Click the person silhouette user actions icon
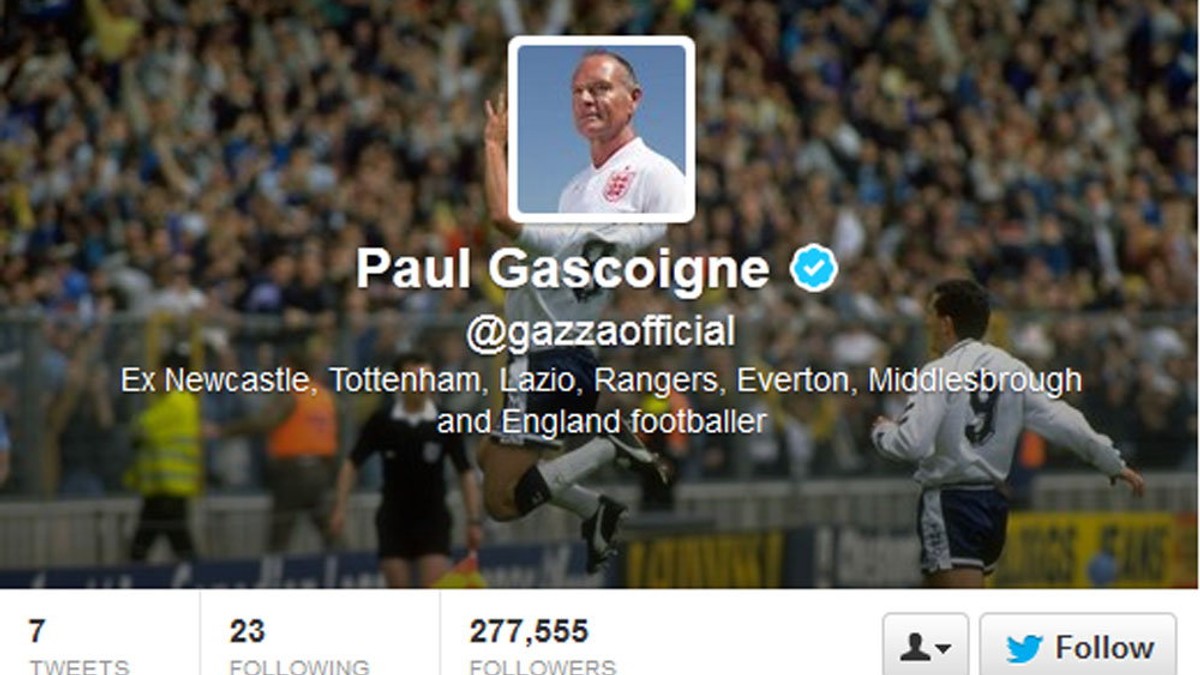This screenshot has width=1200, height=675. [914, 648]
